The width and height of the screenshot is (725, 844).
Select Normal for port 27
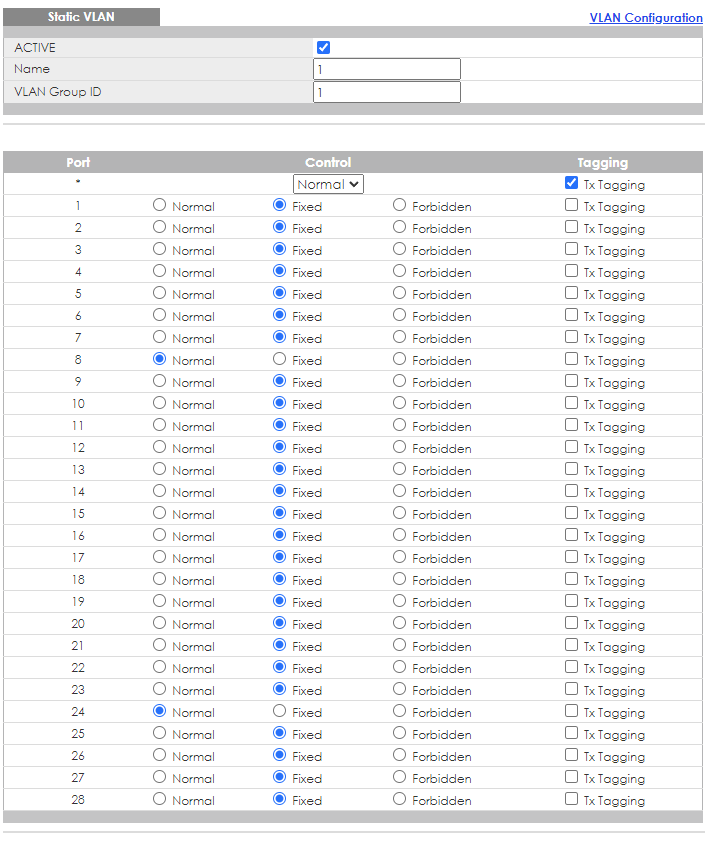click(159, 777)
